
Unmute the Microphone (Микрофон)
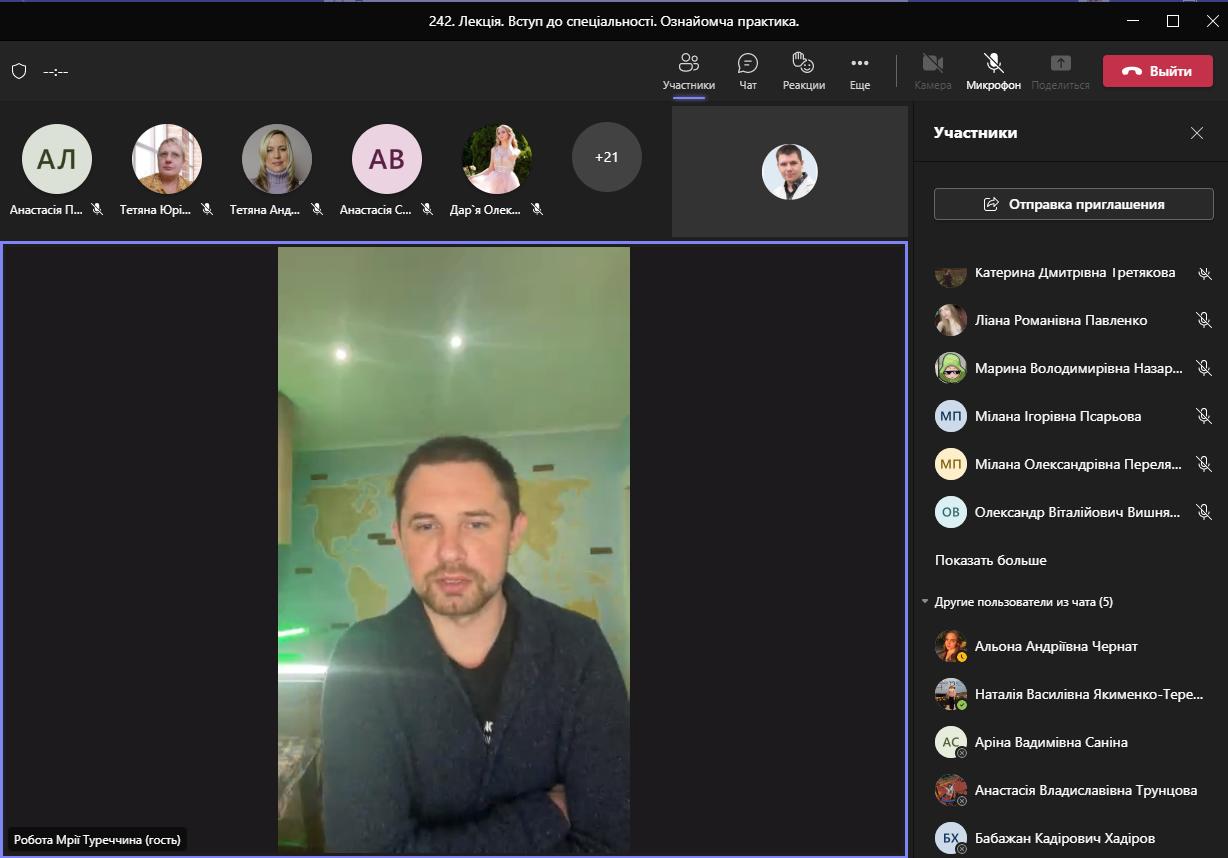point(993,65)
